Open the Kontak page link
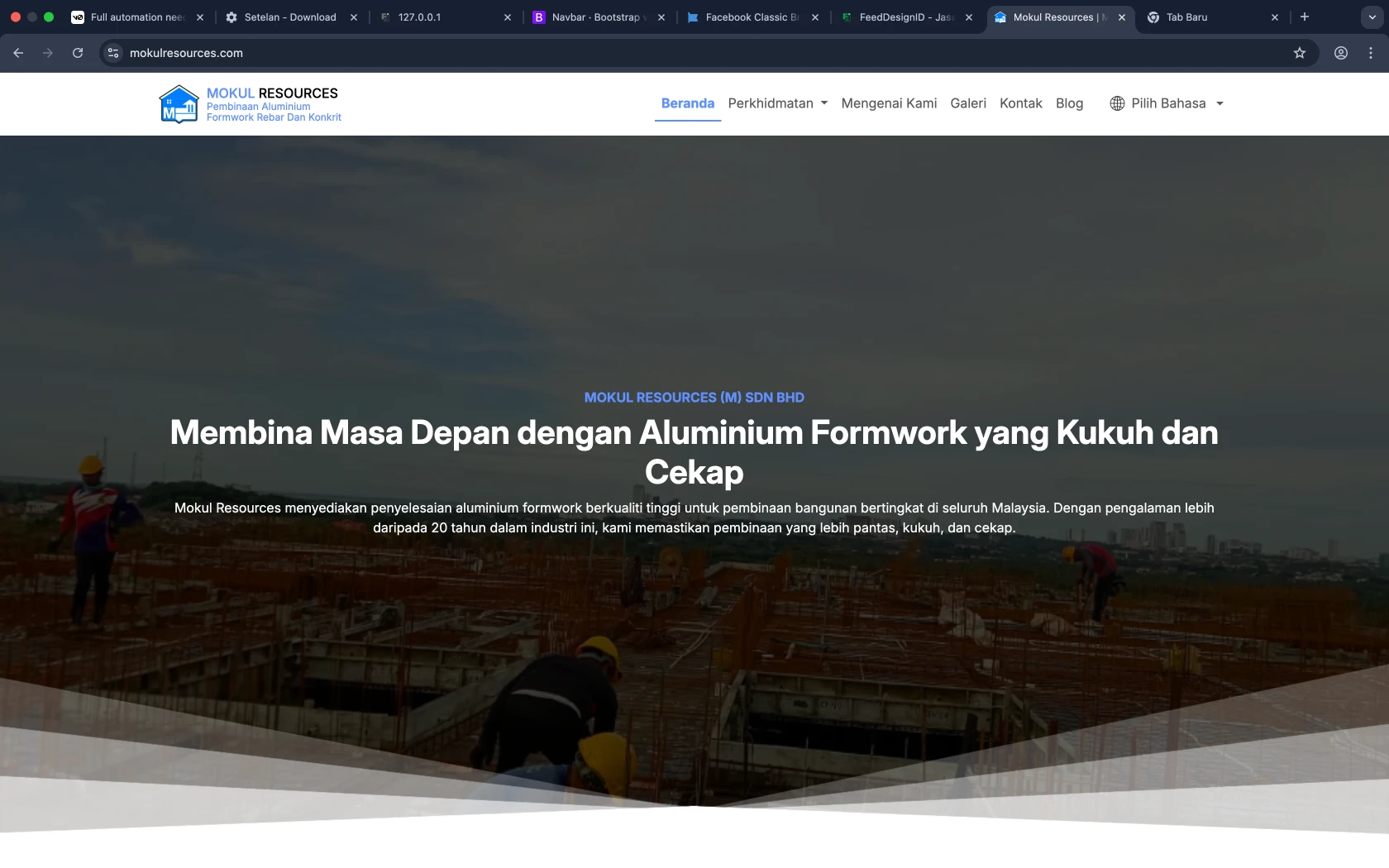This screenshot has height=868, width=1389. (x=1021, y=103)
